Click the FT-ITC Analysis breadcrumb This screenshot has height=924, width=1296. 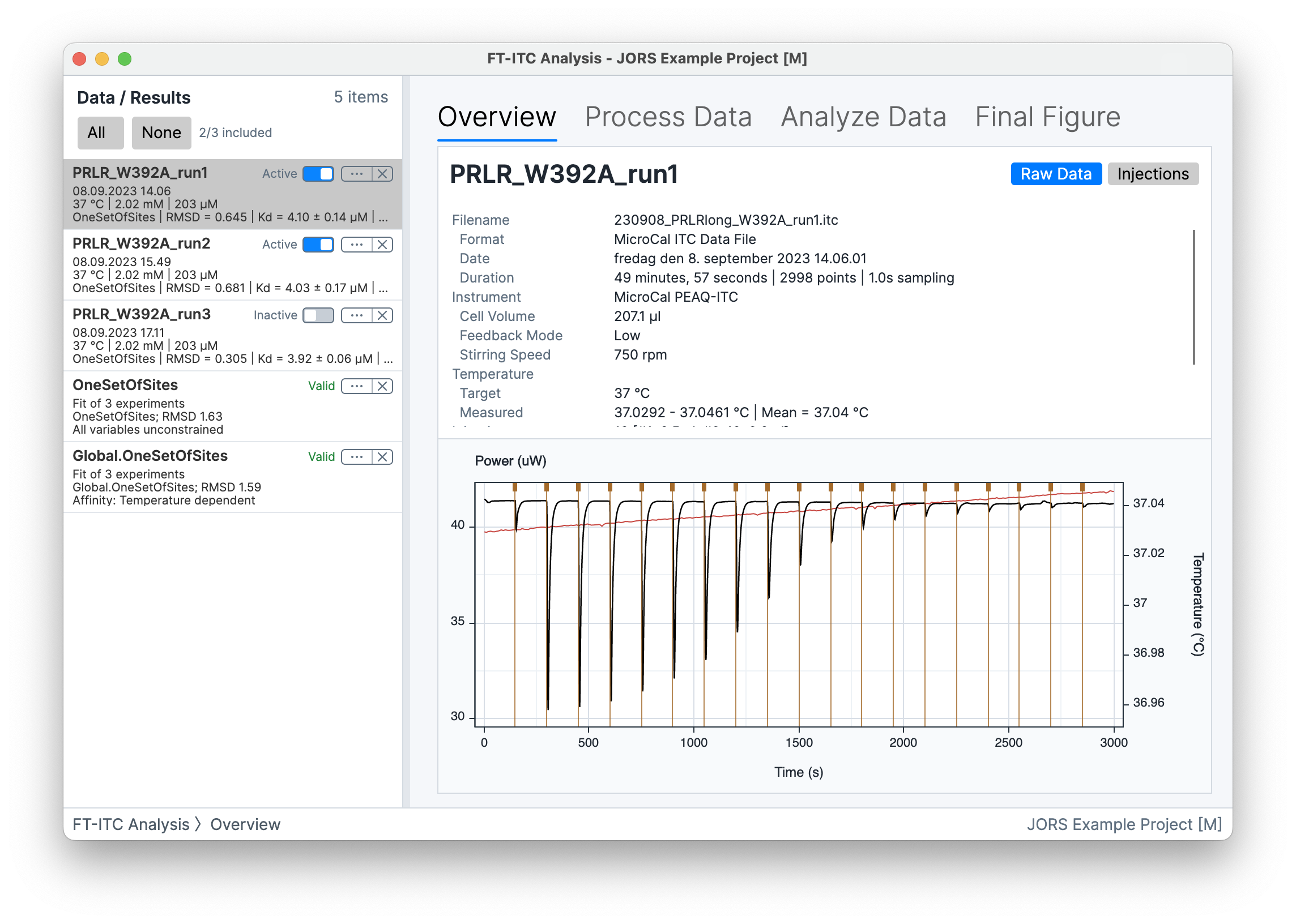coord(130,824)
